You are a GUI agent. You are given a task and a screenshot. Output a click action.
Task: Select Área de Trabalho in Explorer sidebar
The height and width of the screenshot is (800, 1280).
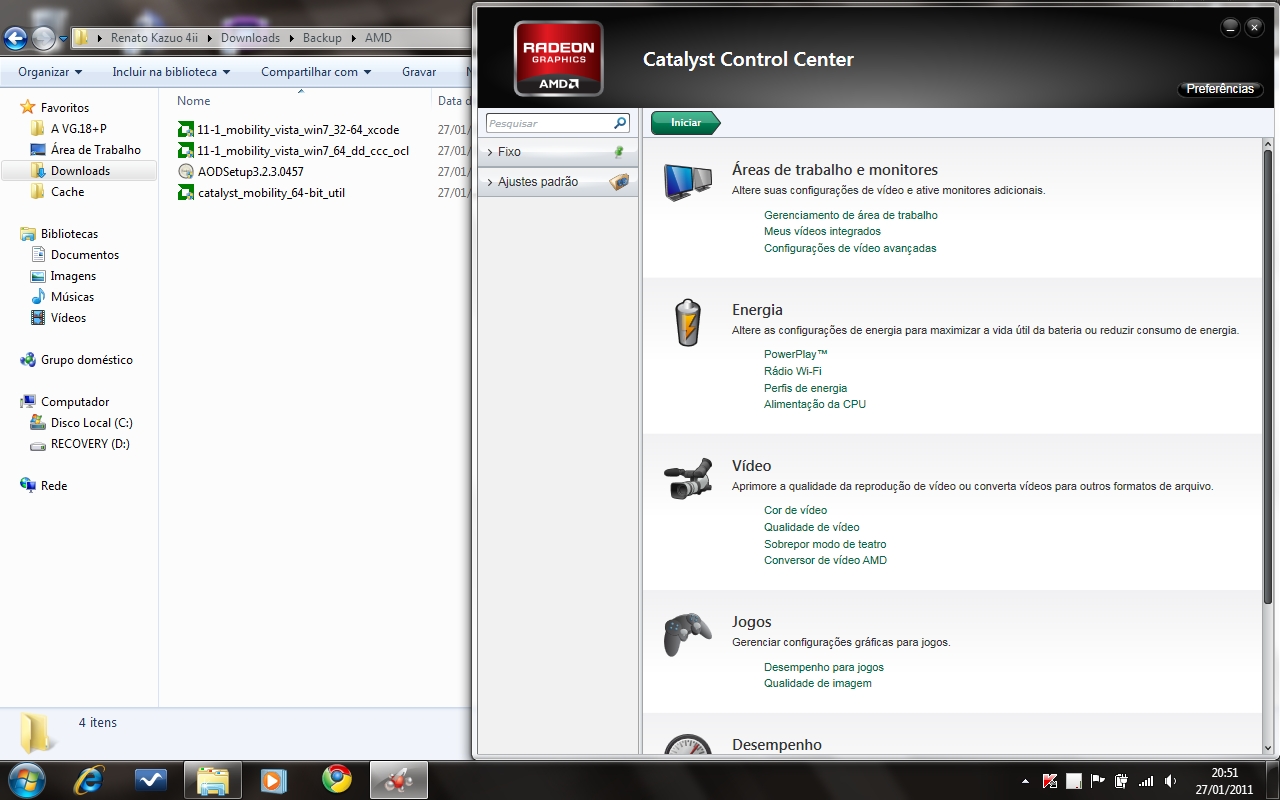click(x=95, y=150)
